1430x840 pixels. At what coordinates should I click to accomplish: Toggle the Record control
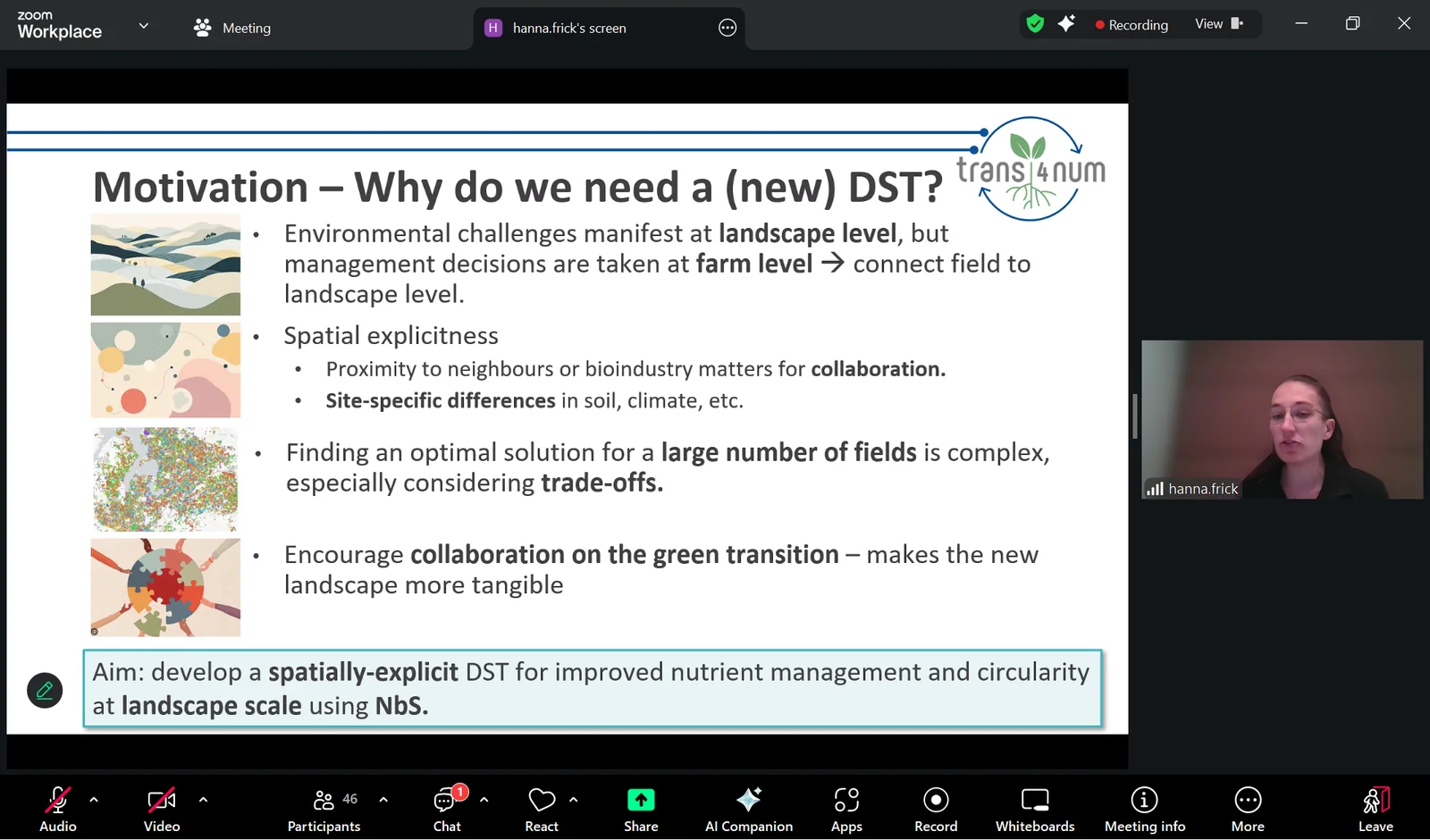pyautogui.click(x=935, y=807)
